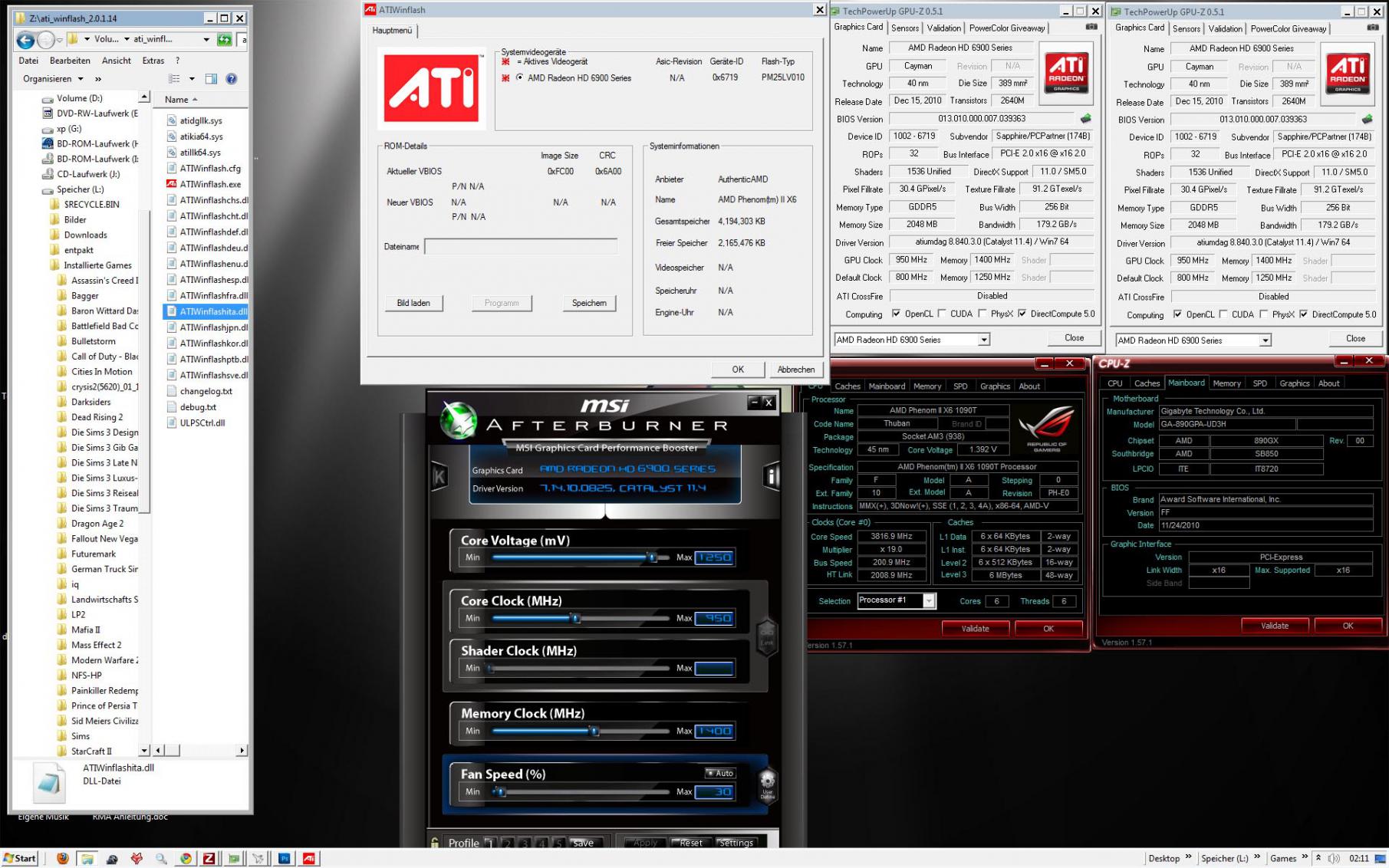Open the Memory tab in right CPU-Z
1389x868 pixels.
(x=1226, y=383)
